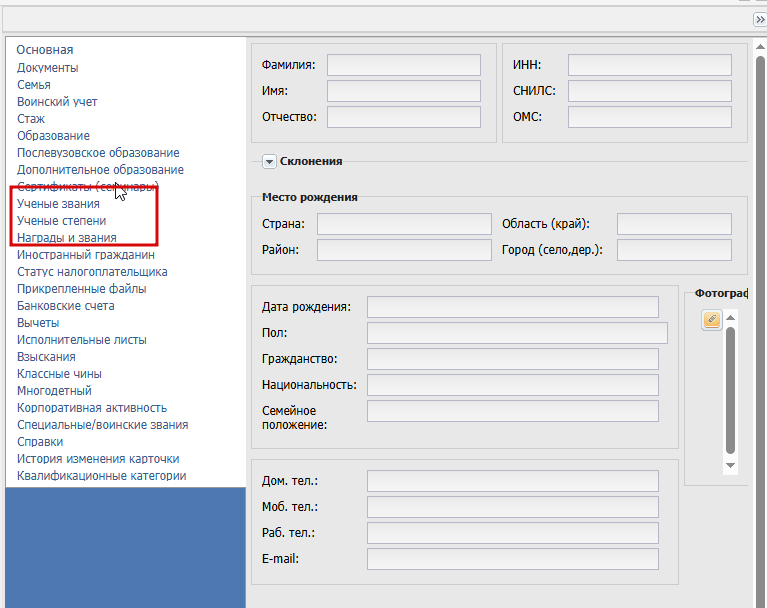The image size is (767, 608).
Task: Click the Гражданство field
Action: (513, 359)
